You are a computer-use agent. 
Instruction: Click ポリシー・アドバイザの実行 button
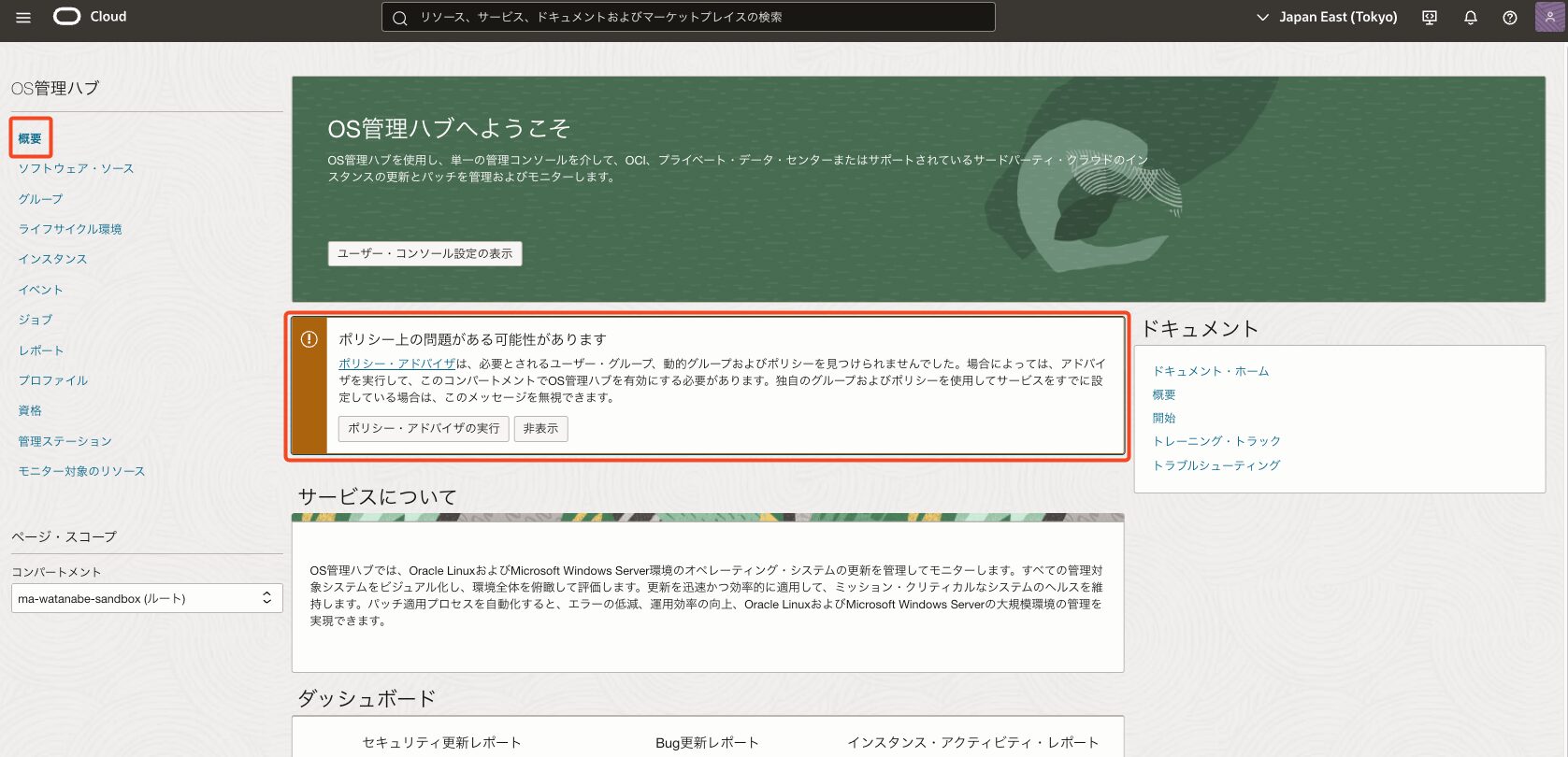click(x=424, y=428)
